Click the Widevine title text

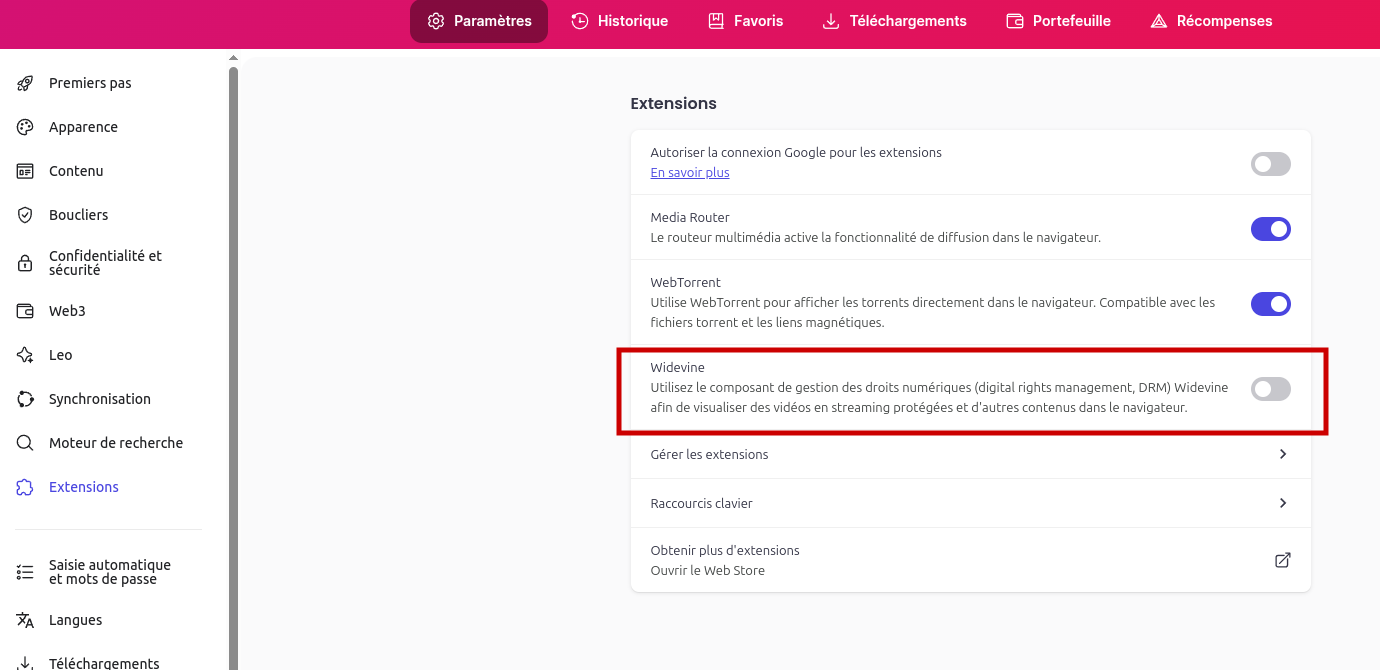(x=677, y=368)
